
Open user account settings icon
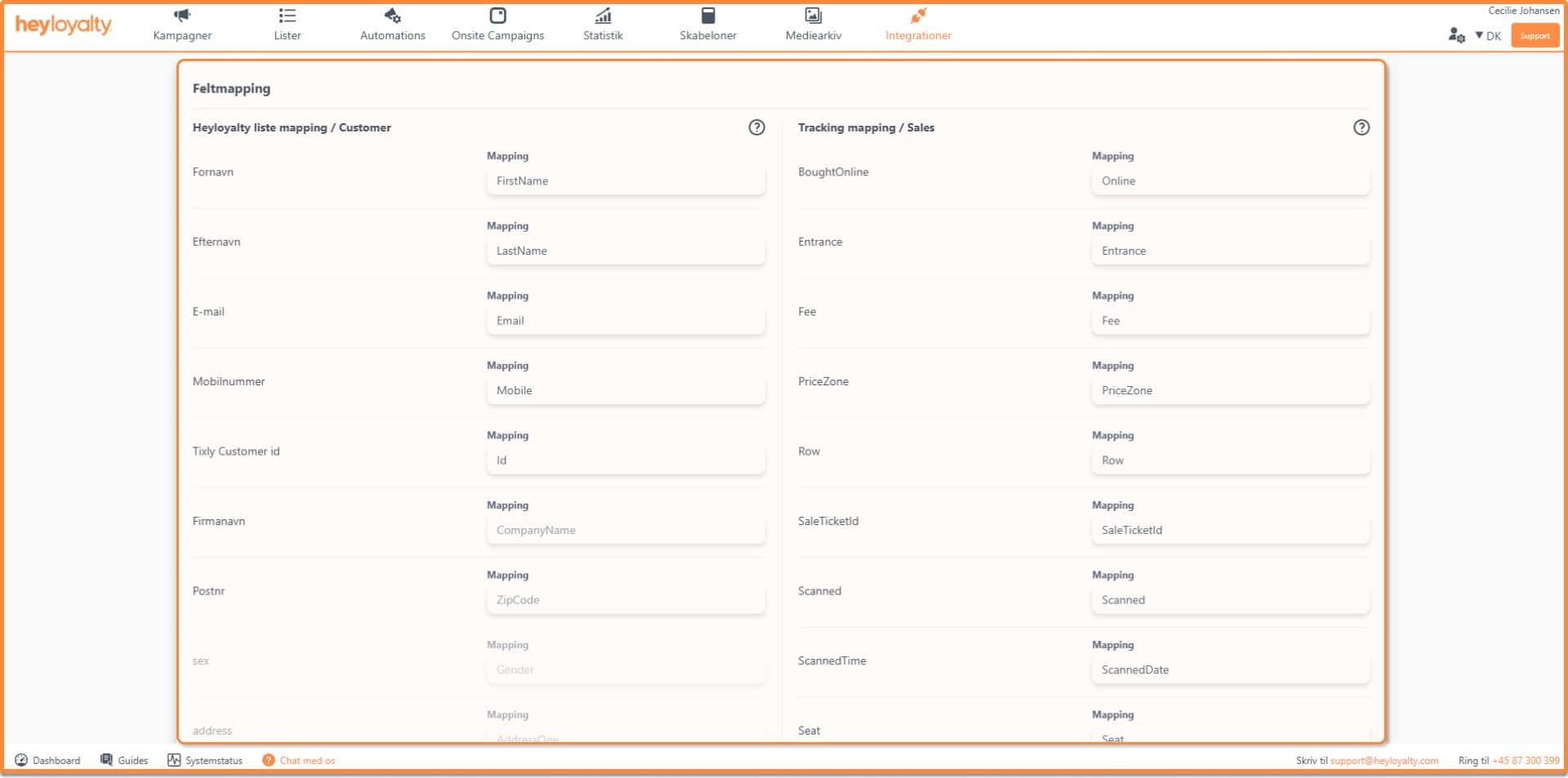pyautogui.click(x=1456, y=35)
